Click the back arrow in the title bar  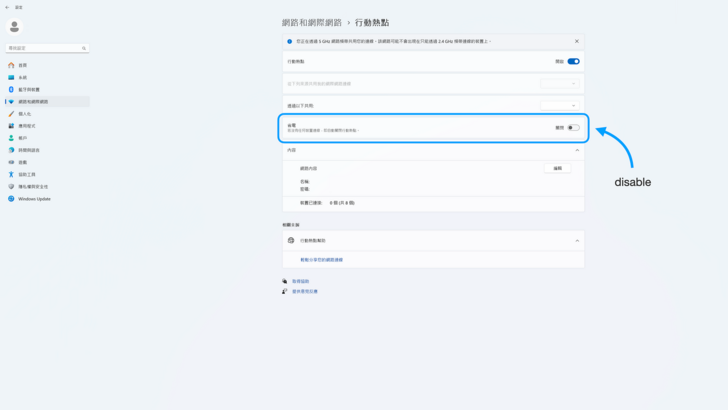click(x=6, y=5)
